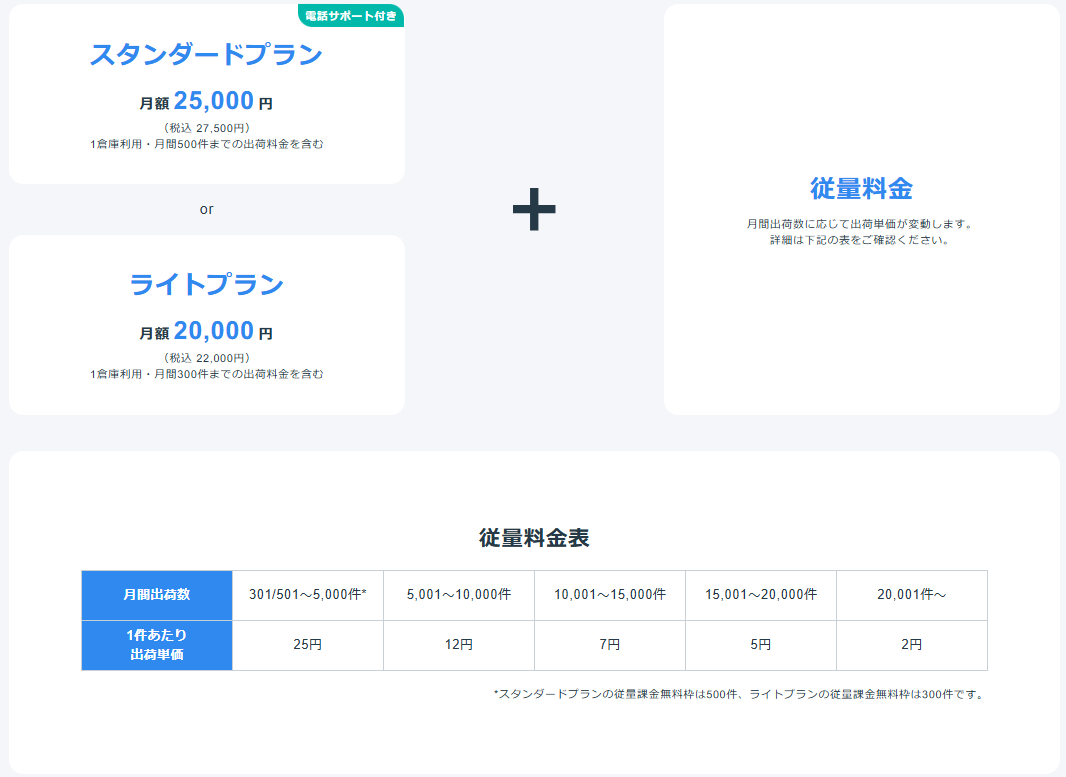Select the 301/501～5,000件* cell
This screenshot has height=777, width=1066.
point(308,595)
